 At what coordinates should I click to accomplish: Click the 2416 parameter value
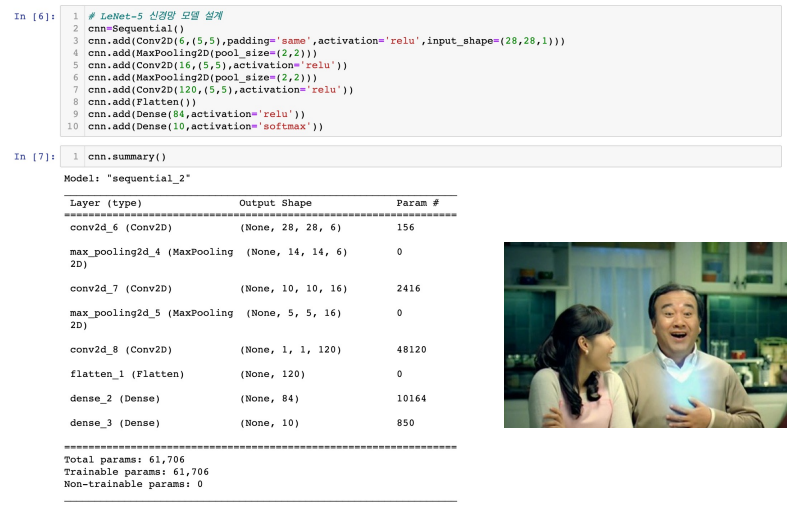click(x=408, y=289)
